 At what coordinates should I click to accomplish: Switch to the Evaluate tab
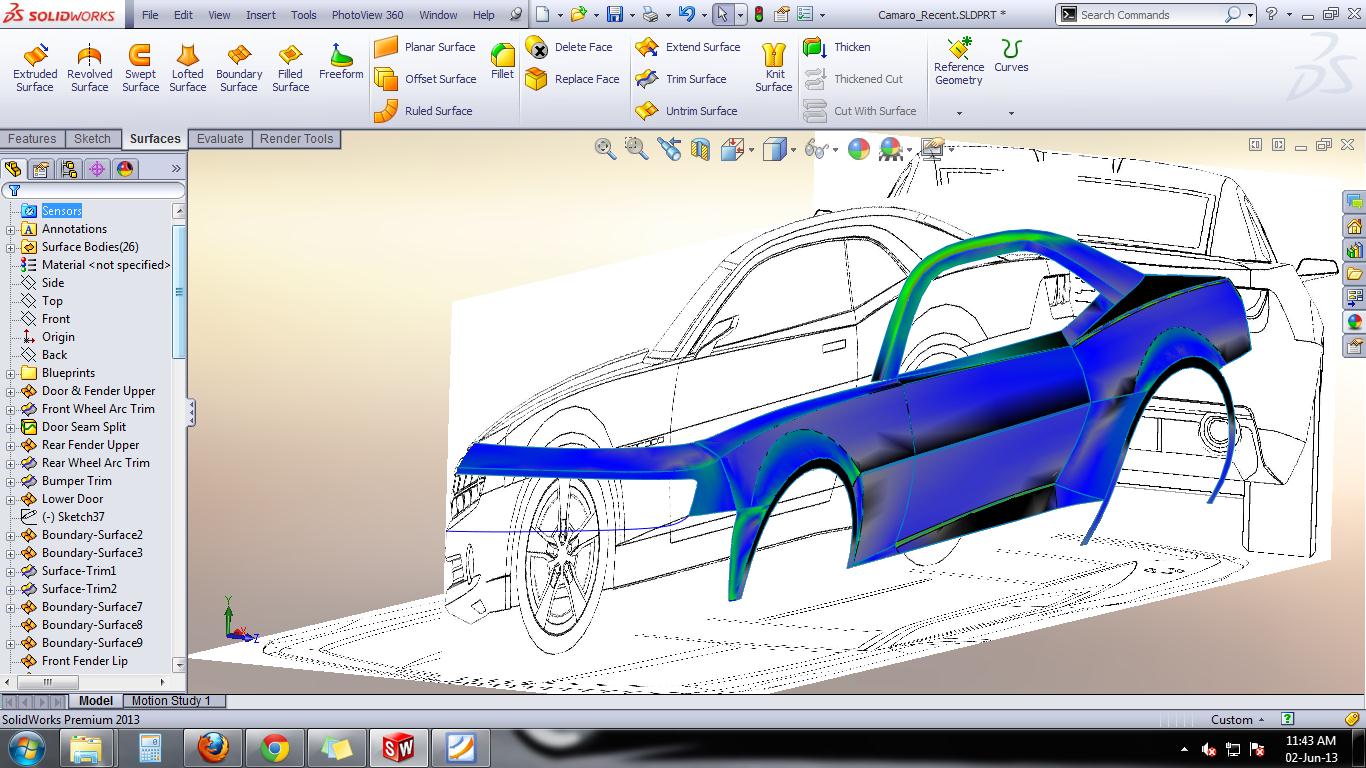[x=220, y=139]
